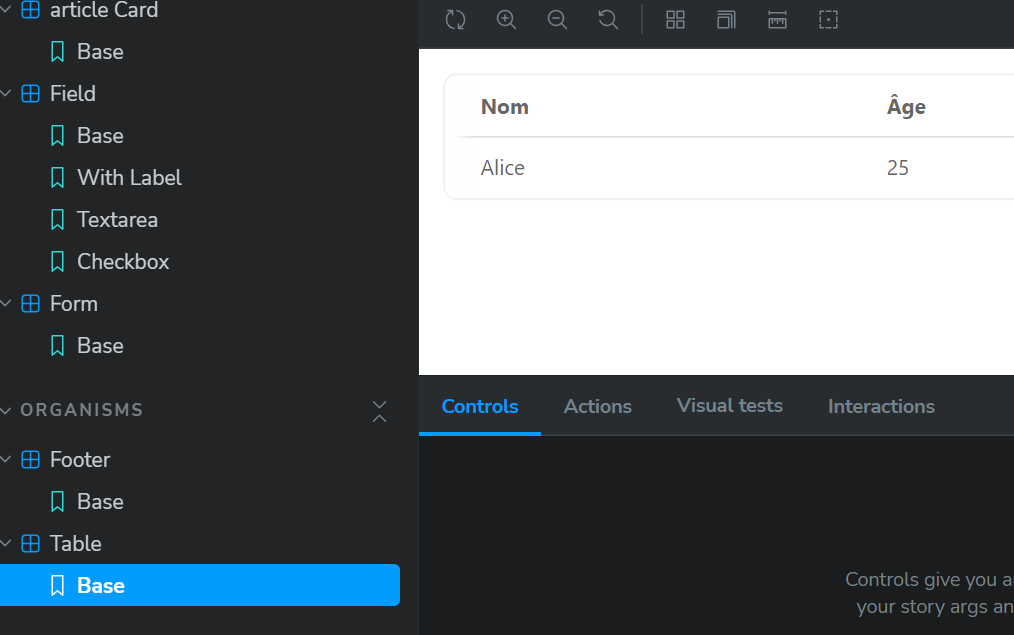Open the Visual tests tab
This screenshot has width=1014, height=635.
[729, 405]
